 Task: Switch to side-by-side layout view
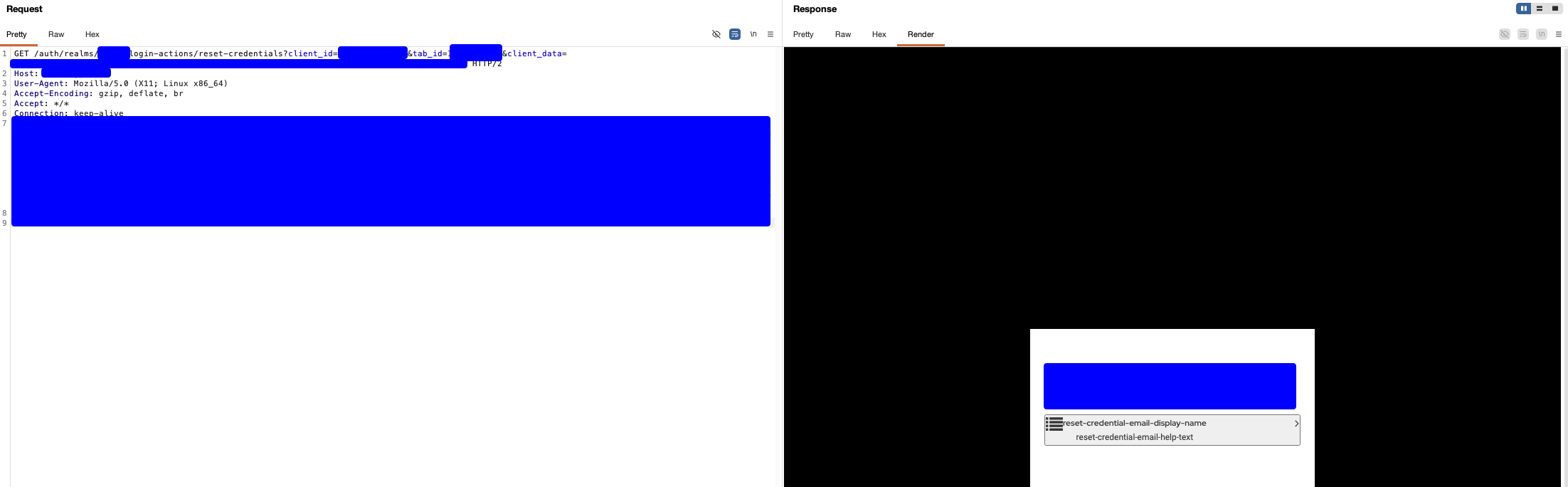tap(1523, 9)
